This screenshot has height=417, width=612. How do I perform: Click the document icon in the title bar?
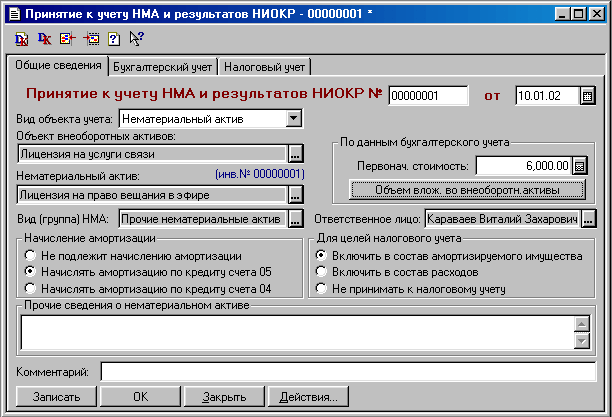[x=14, y=14]
